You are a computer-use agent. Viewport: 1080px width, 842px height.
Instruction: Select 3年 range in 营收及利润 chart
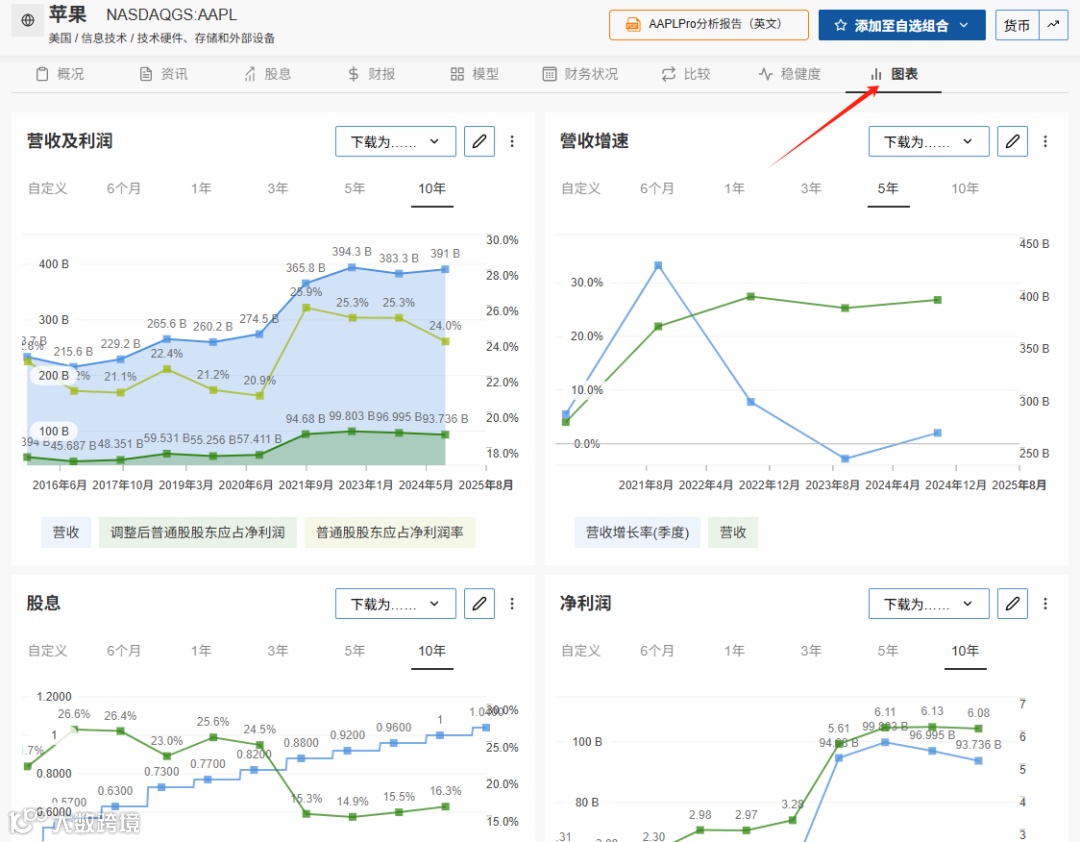point(278,188)
